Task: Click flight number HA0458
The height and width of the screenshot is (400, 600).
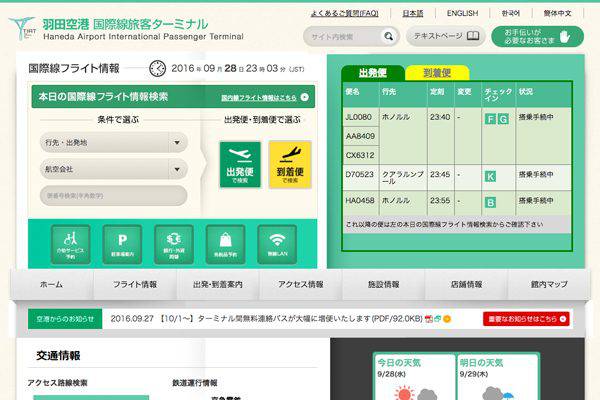Action: pyautogui.click(x=360, y=200)
